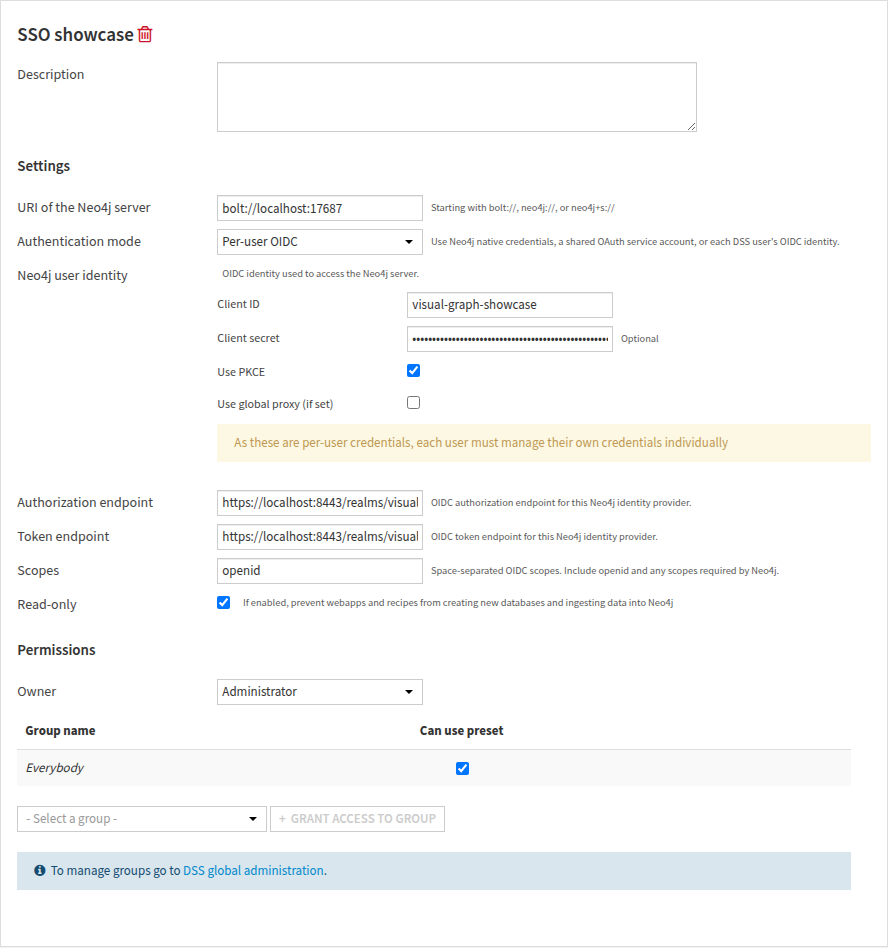Click the info icon in groups notice
The image size is (888, 948).
[40, 871]
